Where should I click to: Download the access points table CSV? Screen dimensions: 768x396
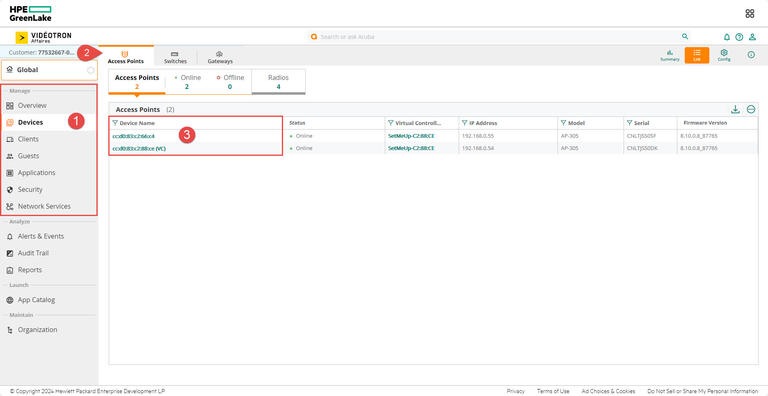(735, 109)
